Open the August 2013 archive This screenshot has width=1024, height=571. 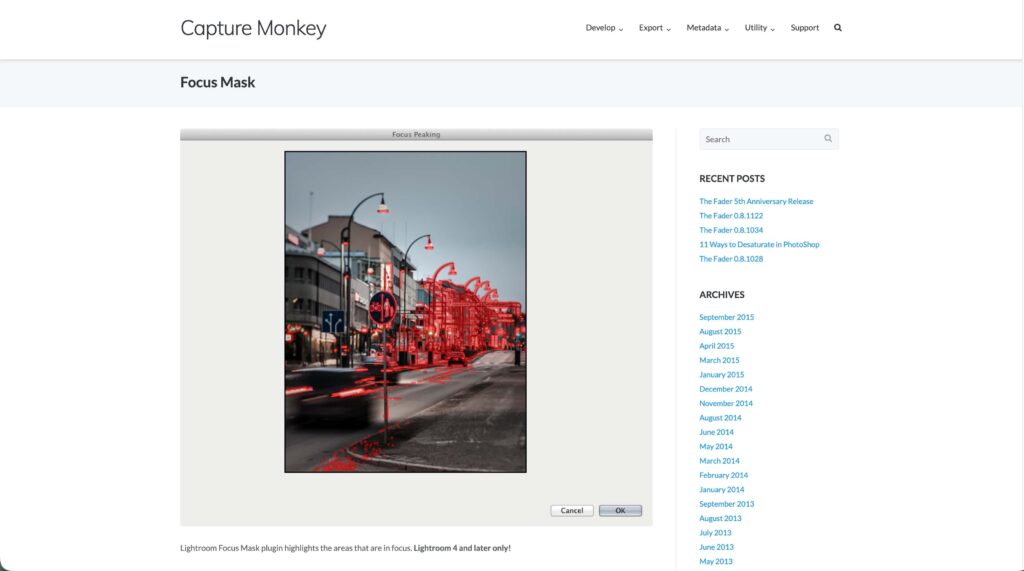(x=720, y=518)
